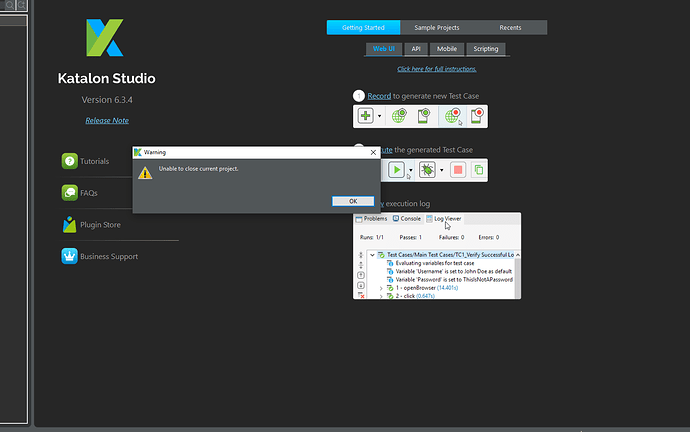Click the advanced search icon beside the magnifier
This screenshot has width=690, height=432.
[x=22, y=5]
